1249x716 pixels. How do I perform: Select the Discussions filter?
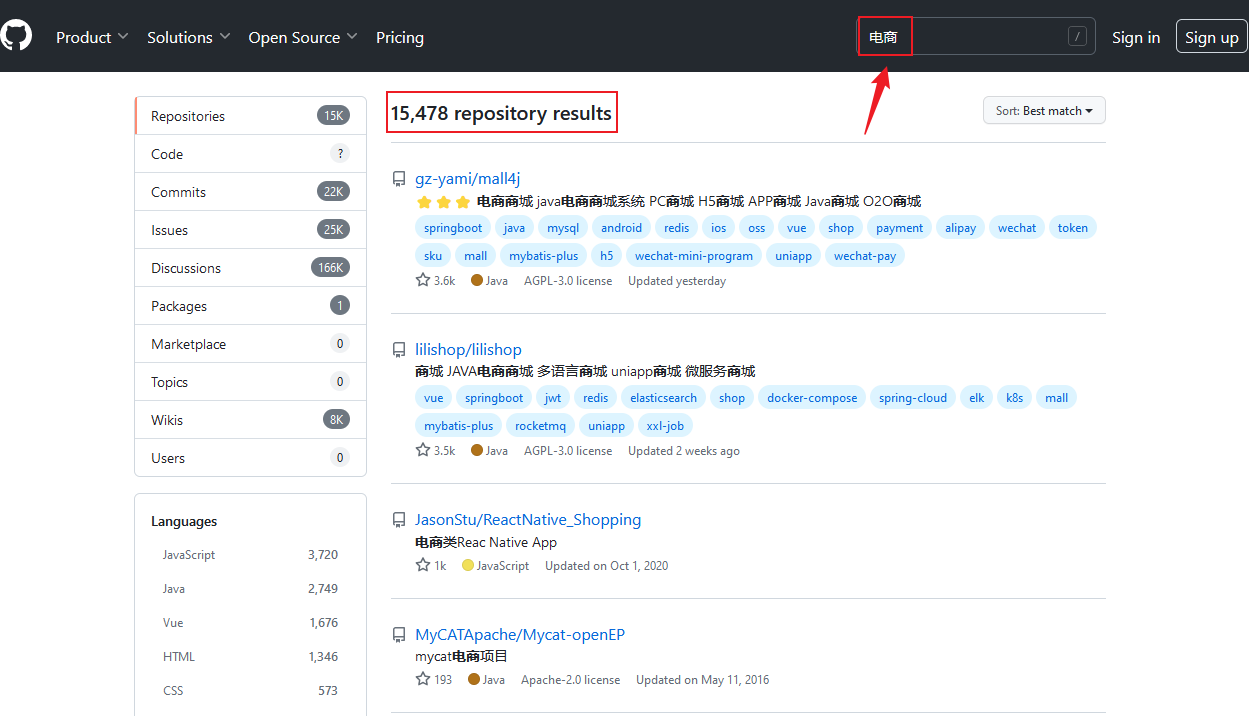(x=250, y=268)
